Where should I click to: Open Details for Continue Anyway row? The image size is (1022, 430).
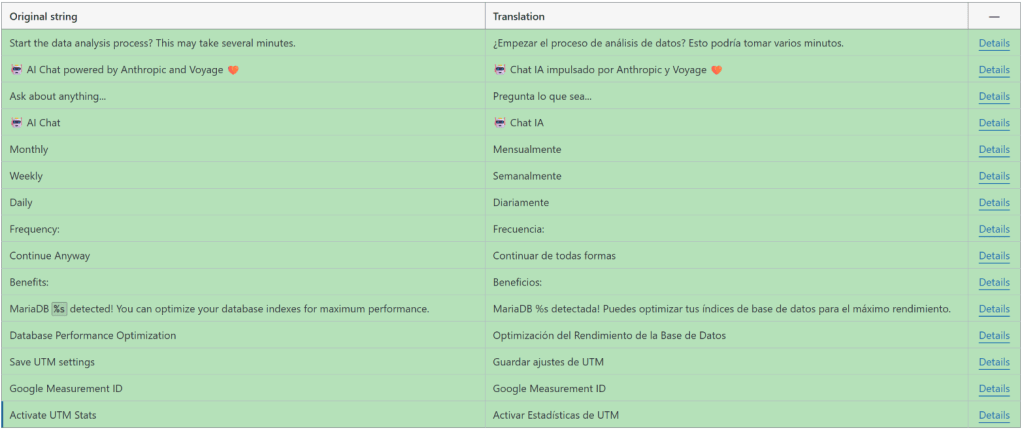tap(994, 256)
